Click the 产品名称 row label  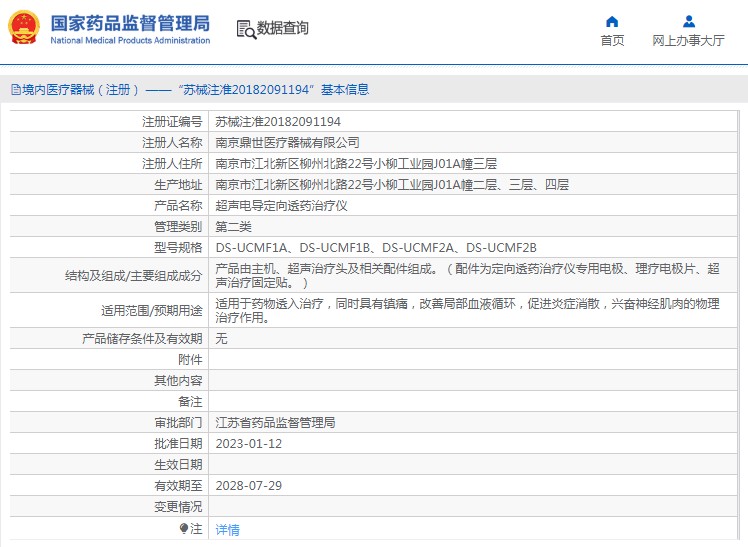(178, 206)
